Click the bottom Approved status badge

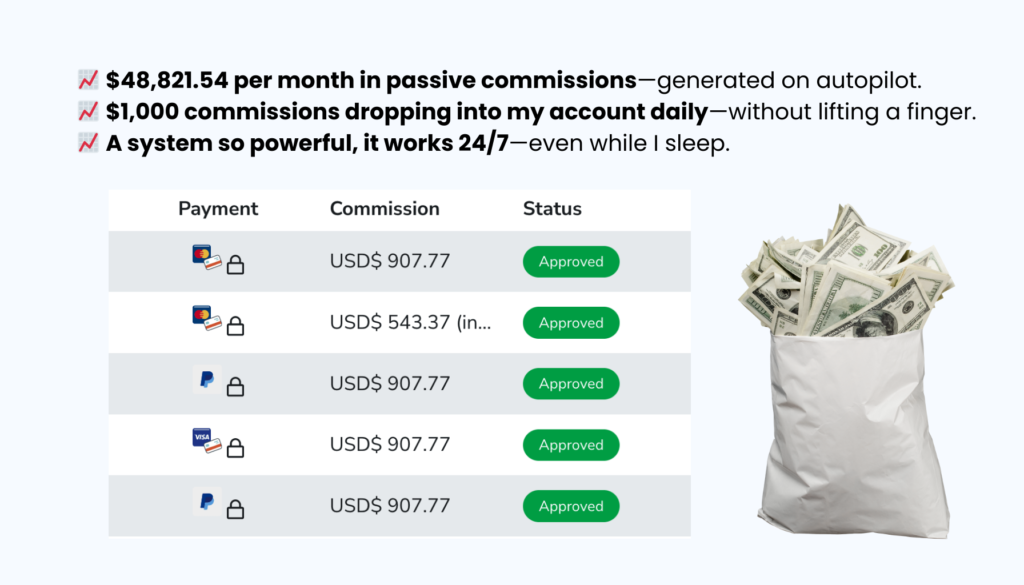pyautogui.click(x=571, y=506)
